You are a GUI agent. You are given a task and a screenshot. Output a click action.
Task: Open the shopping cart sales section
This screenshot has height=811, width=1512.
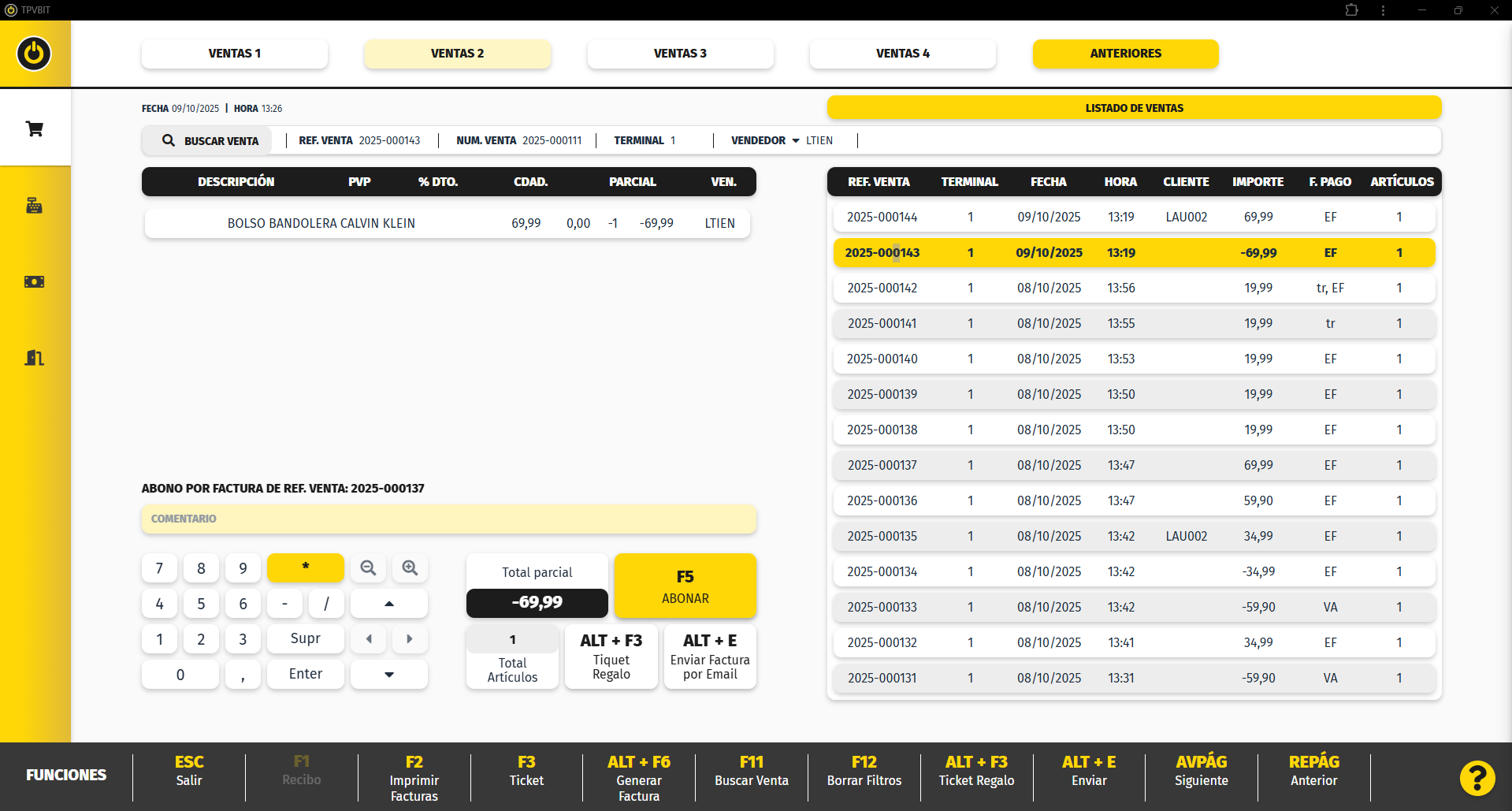coord(35,128)
